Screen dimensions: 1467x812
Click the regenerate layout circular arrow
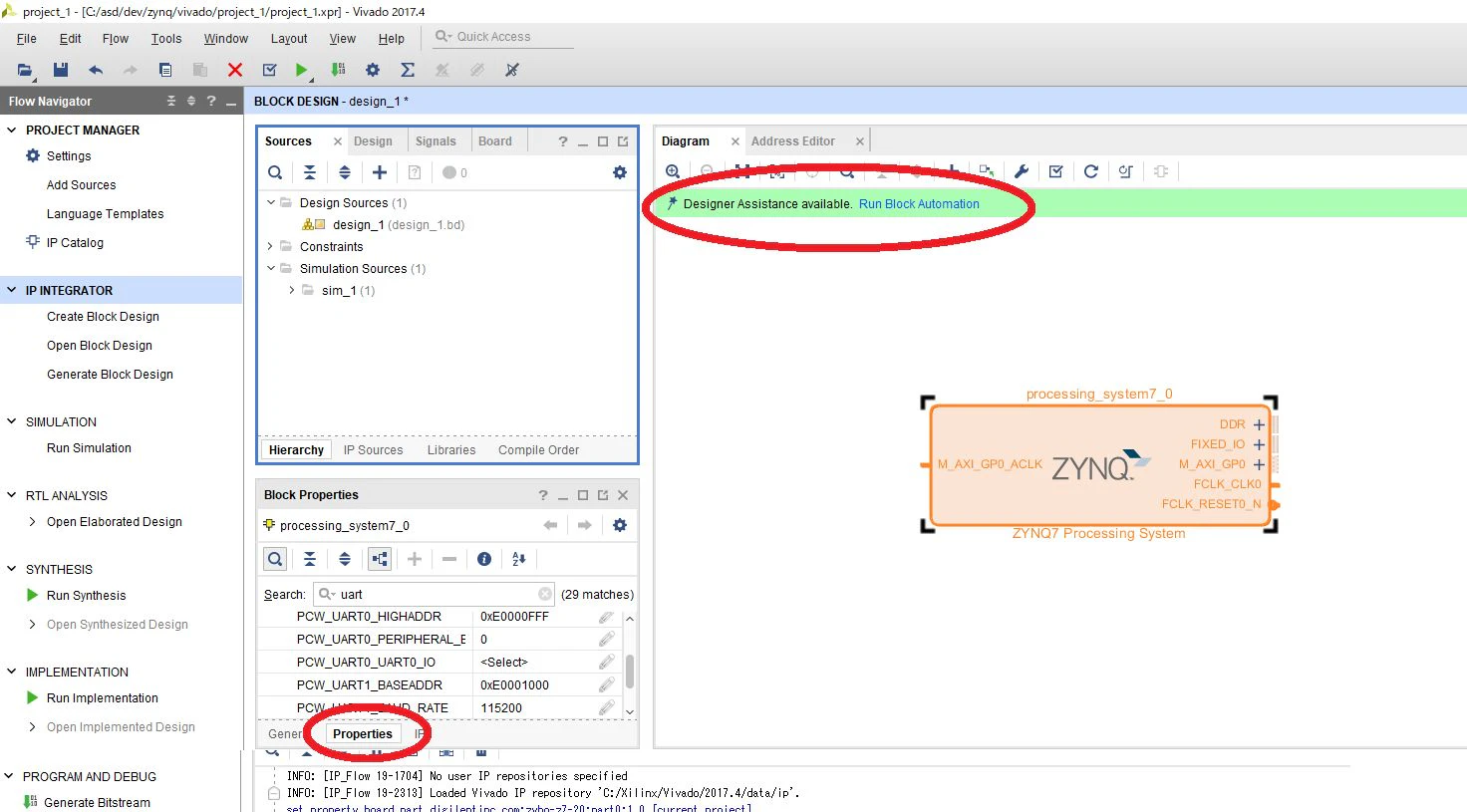(x=1091, y=171)
